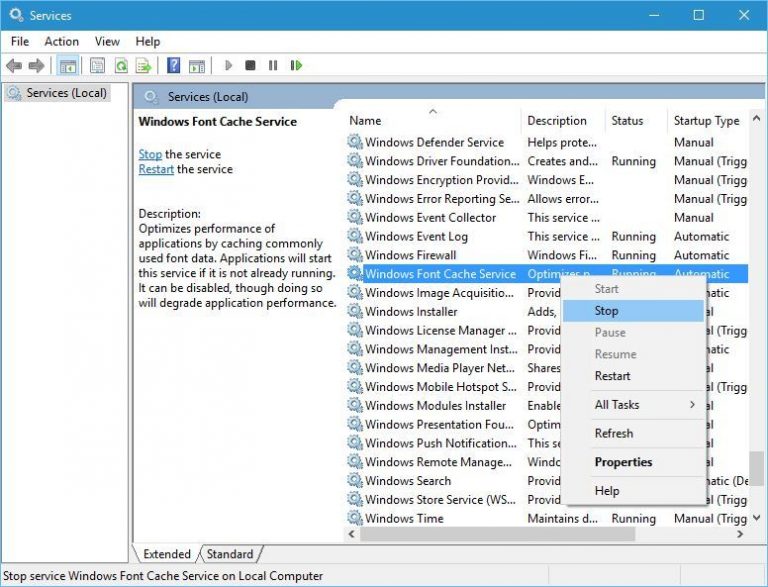Sort by the Description column header
The image size is (768, 587).
tap(563, 121)
